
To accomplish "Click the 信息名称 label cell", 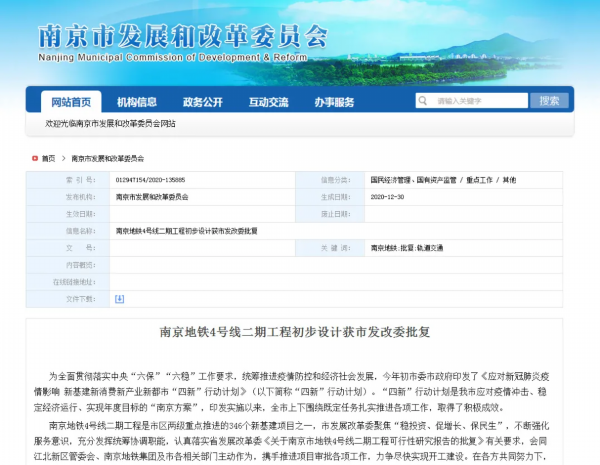I will click(68, 231).
